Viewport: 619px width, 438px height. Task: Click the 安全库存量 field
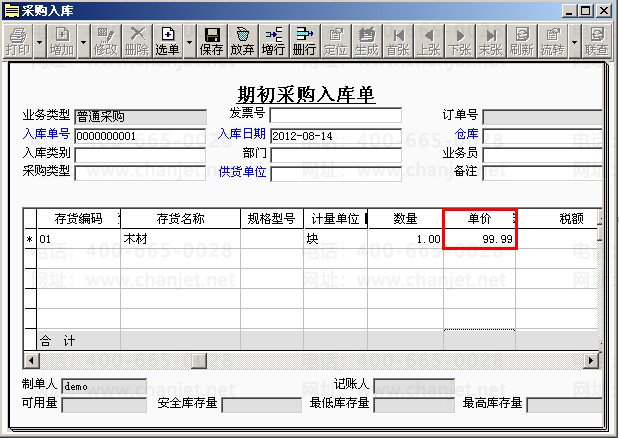tap(261, 405)
